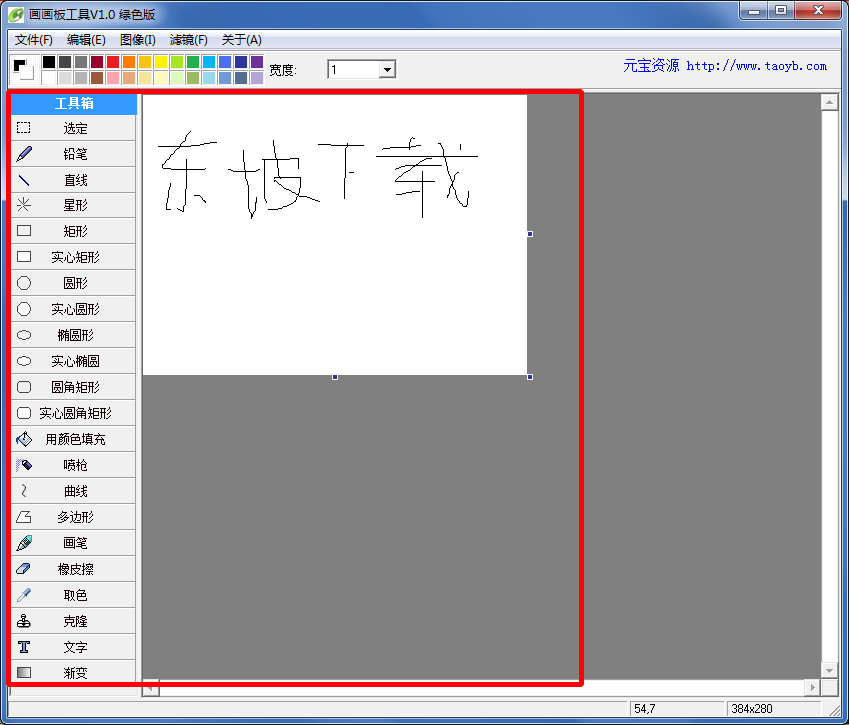Select the 实心圆角矩形 filled rounded rectangle tool
This screenshot has height=725, width=849.
[x=73, y=413]
